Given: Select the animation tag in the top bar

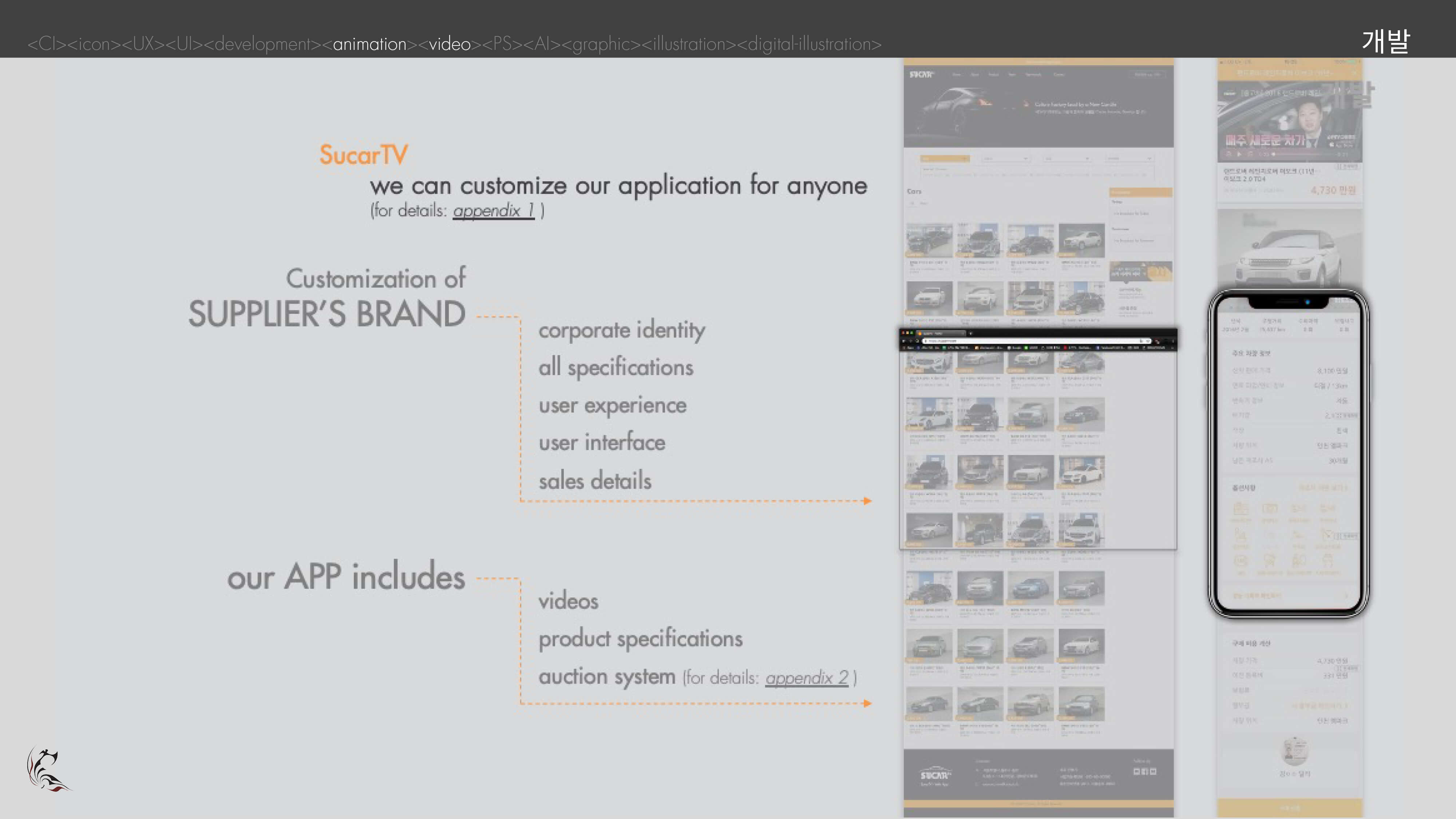Looking at the screenshot, I should 370,44.
